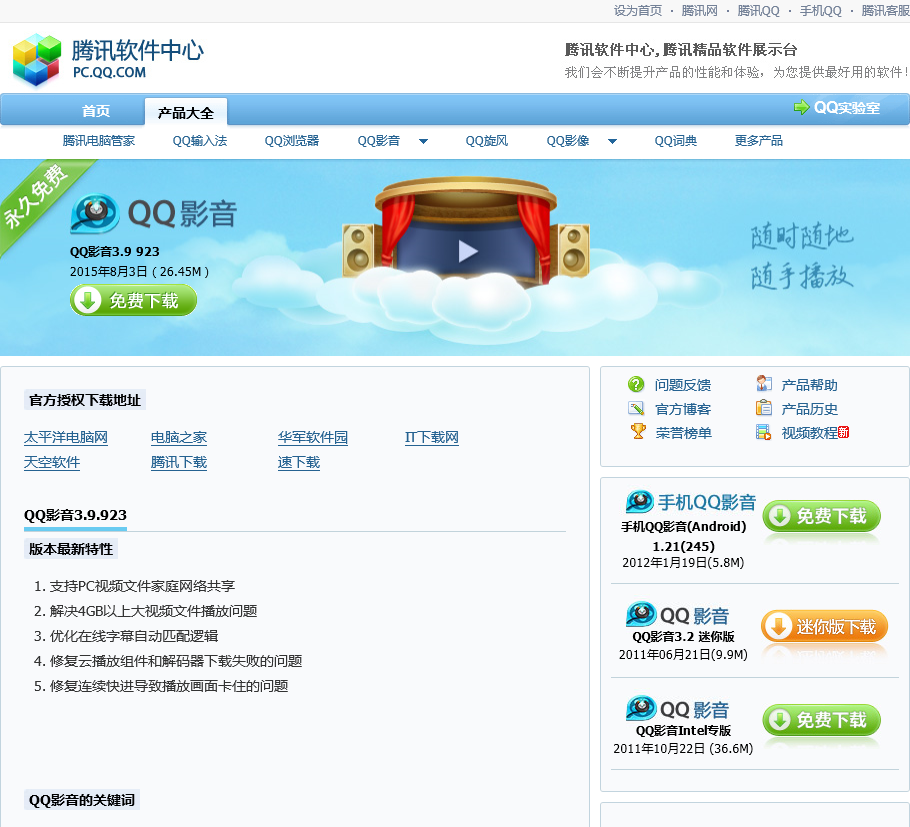Click text 支持PC视频文件家庭网络共享
The width and height of the screenshot is (910, 827).
(142, 586)
